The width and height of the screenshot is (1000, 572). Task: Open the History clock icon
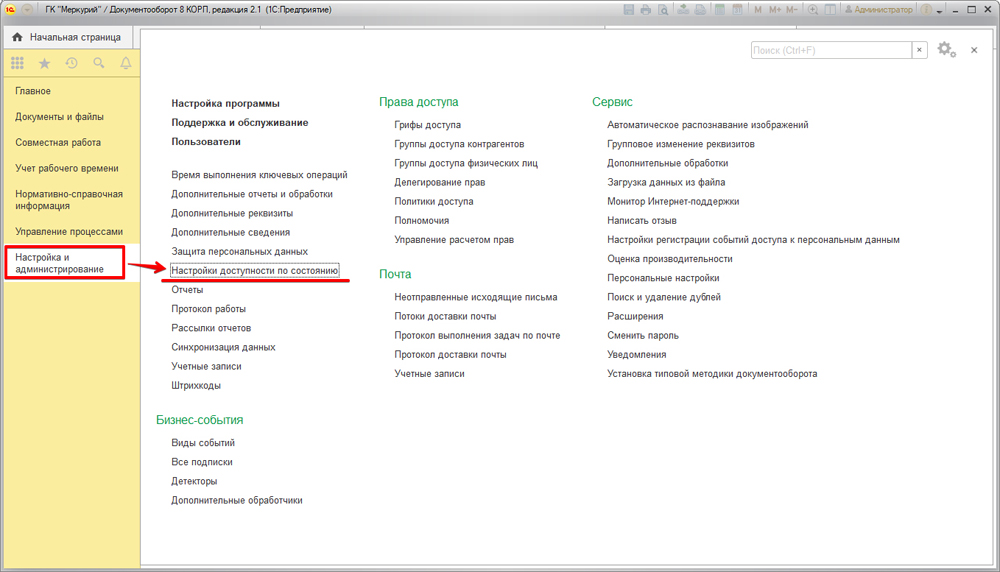[x=71, y=63]
